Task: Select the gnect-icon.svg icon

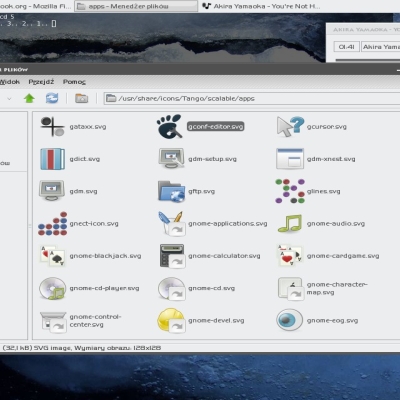Action: [53, 224]
